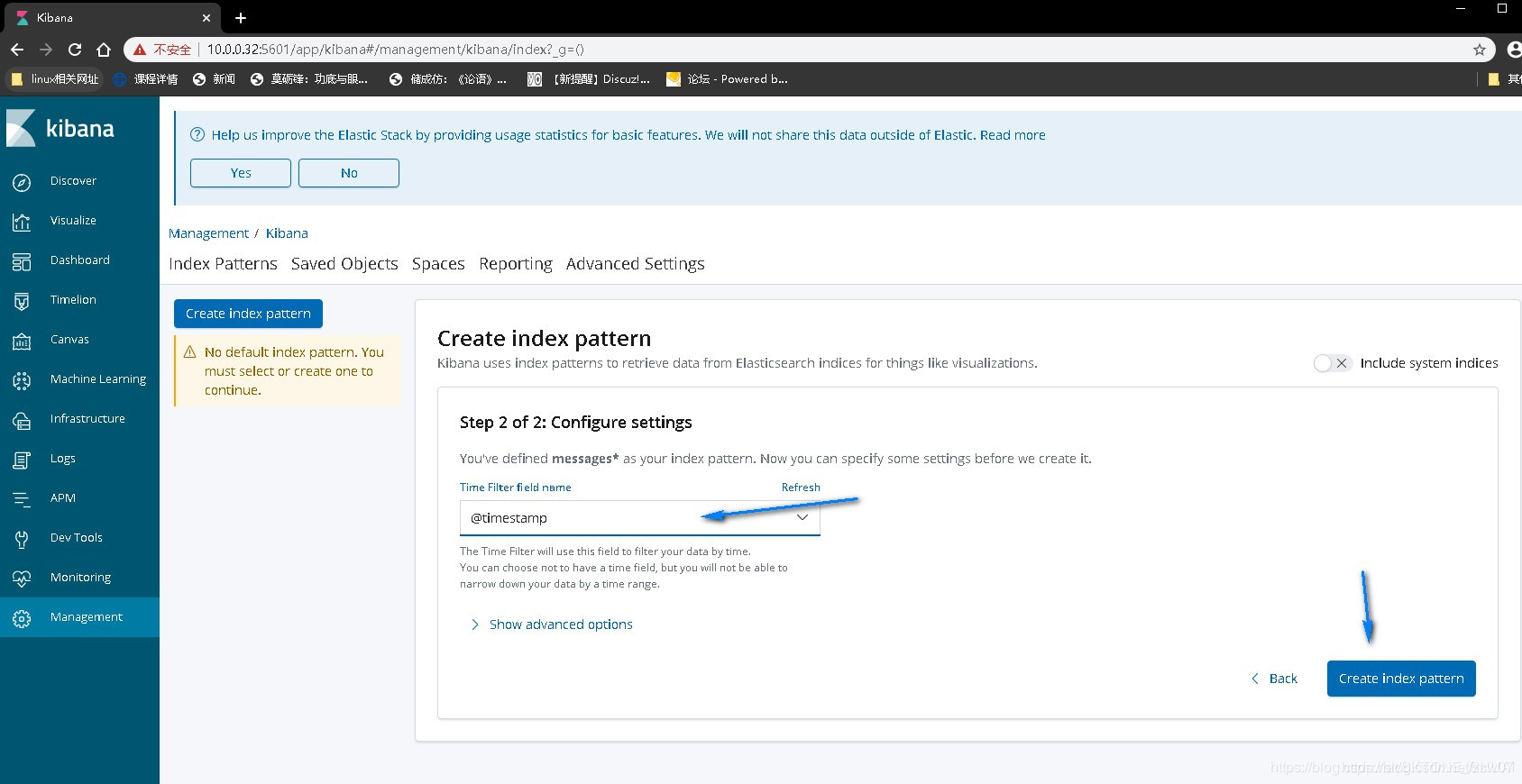
Task: Open Discover compass icon in sidebar
Action: 22,182
